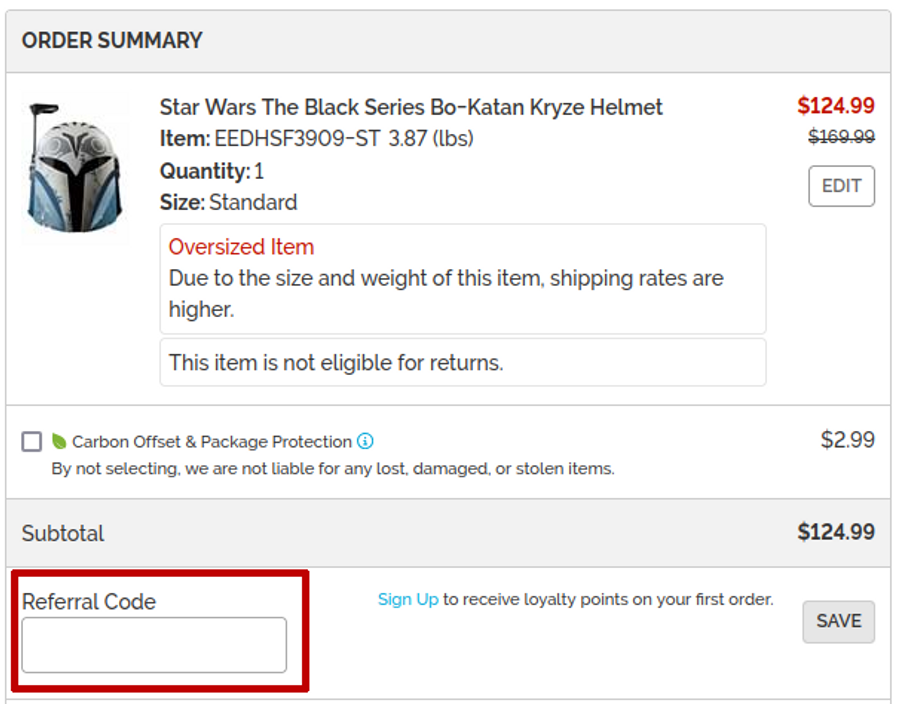Focus the Referral Code input field
The width and height of the screenshot is (900, 704).
pos(154,645)
